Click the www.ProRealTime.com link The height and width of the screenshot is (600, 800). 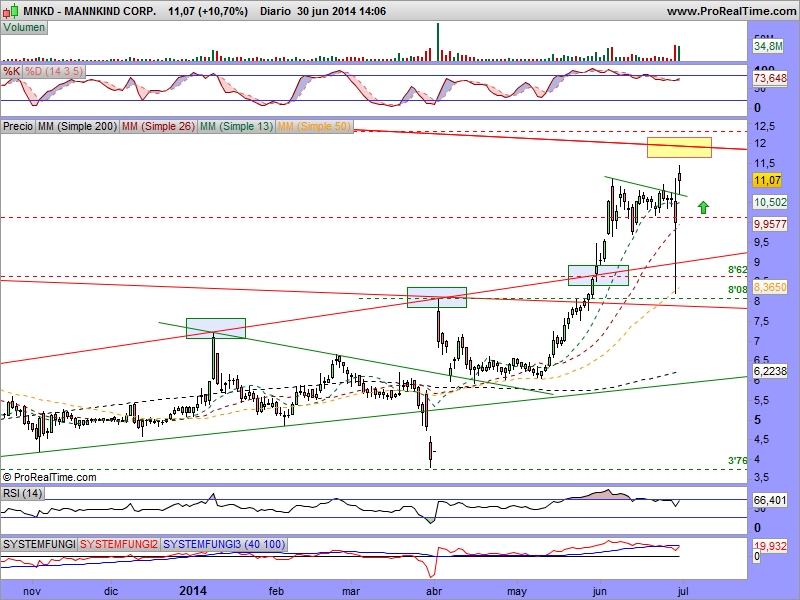point(731,11)
